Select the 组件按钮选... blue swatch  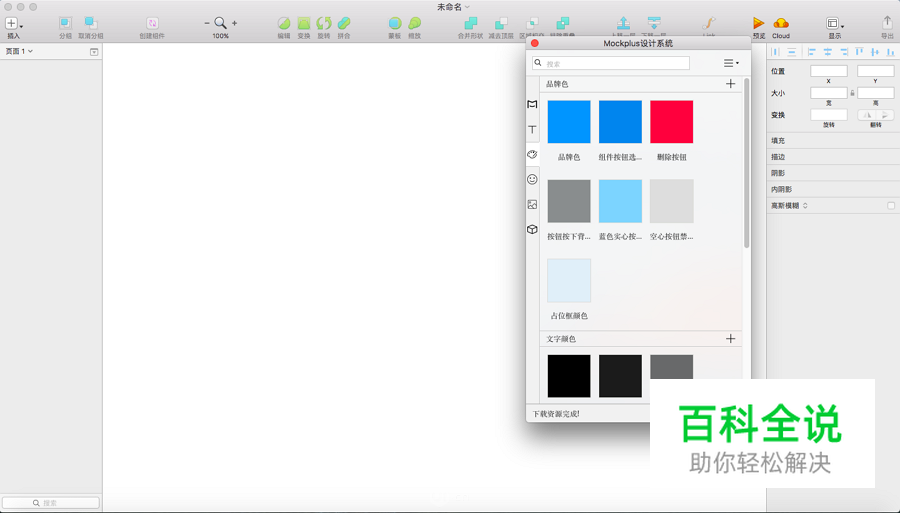click(x=620, y=122)
